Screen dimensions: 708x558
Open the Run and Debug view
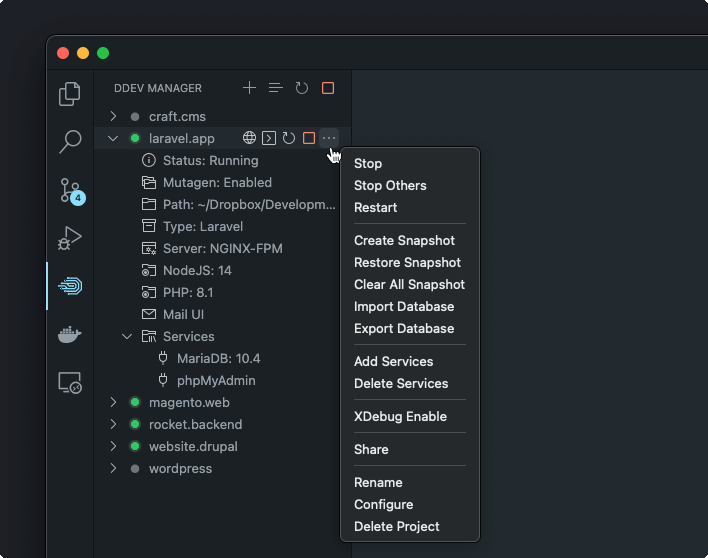tap(70, 238)
